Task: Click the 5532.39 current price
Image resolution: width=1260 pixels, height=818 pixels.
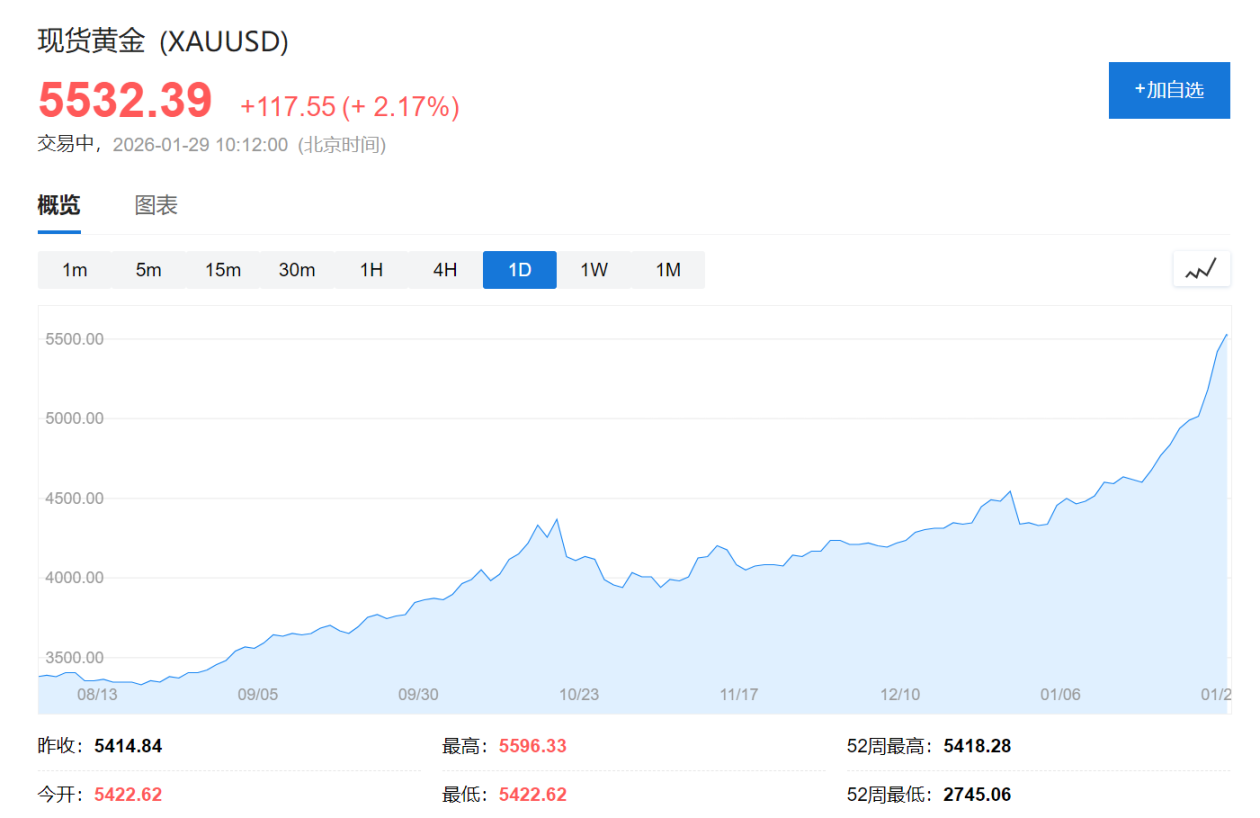Action: coord(125,101)
